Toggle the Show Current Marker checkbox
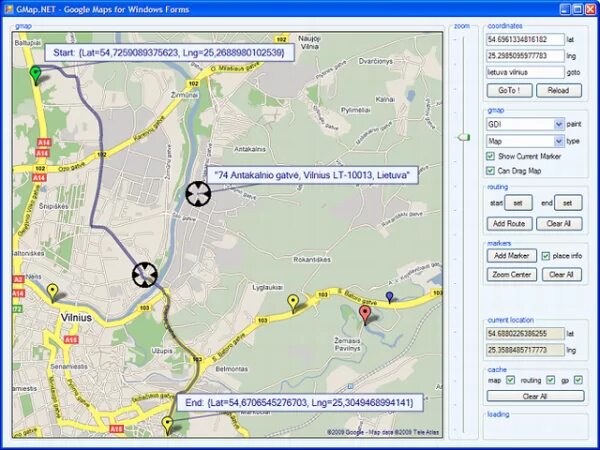This screenshot has width=600, height=450. [x=490, y=156]
